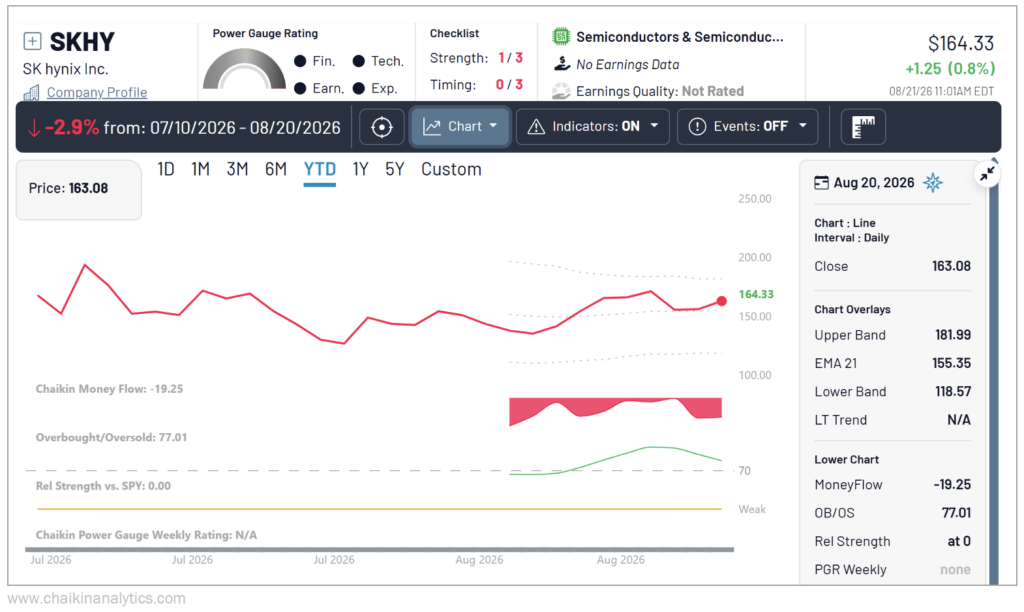Click the Aug 20, 2026 date heading
Image resolution: width=1024 pixels, height=612 pixels.
click(x=874, y=183)
